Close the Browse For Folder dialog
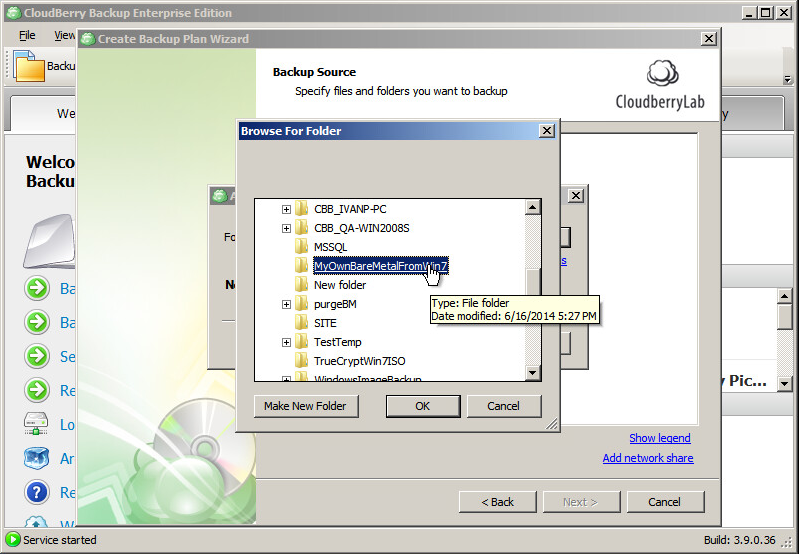 pyautogui.click(x=547, y=131)
